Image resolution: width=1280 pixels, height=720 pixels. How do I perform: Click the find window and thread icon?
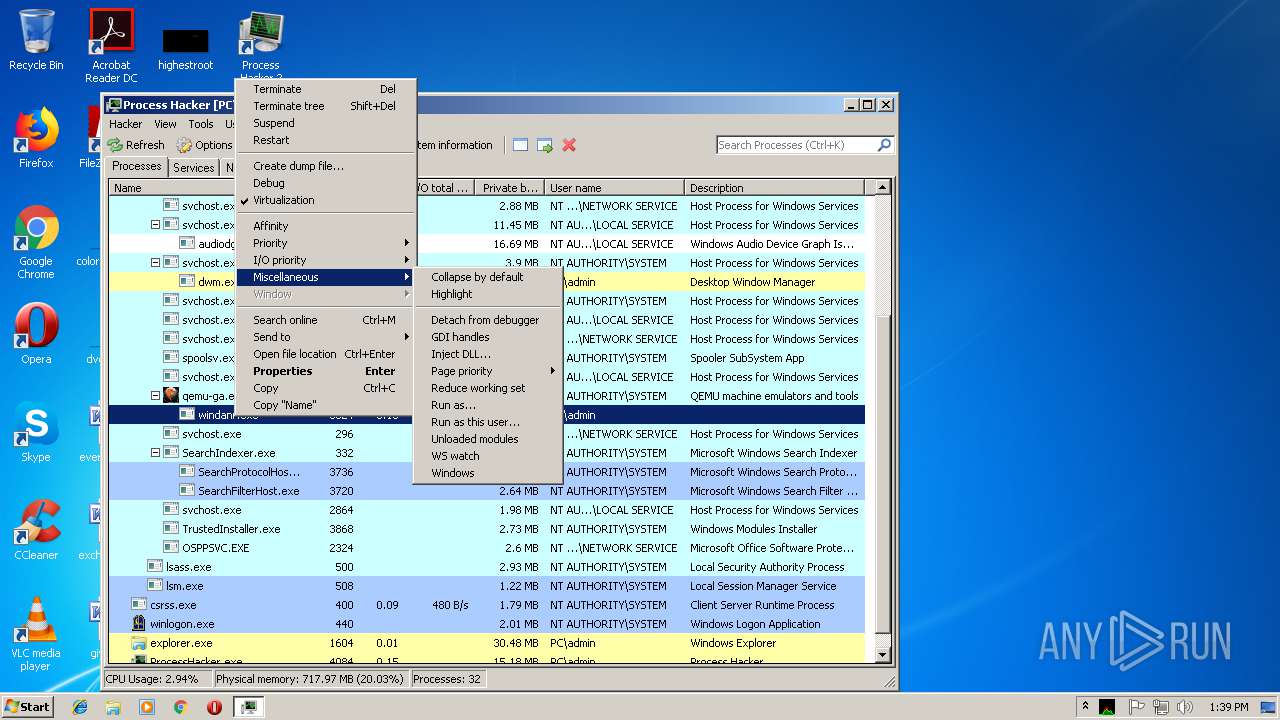(545, 145)
